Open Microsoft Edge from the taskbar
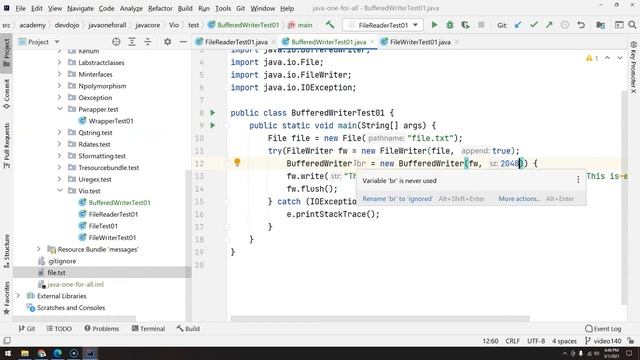This screenshot has height=360, width=640. click(x=58, y=353)
